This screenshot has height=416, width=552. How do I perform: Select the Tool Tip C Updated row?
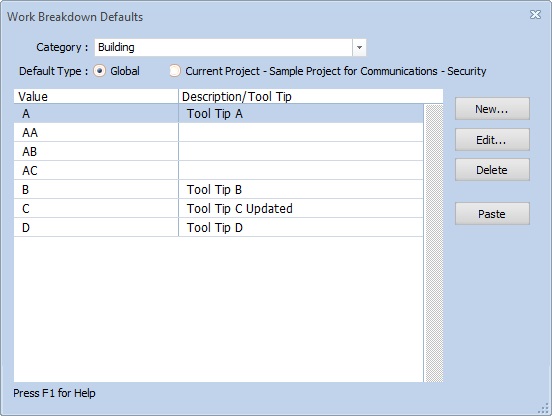[x=218, y=209]
